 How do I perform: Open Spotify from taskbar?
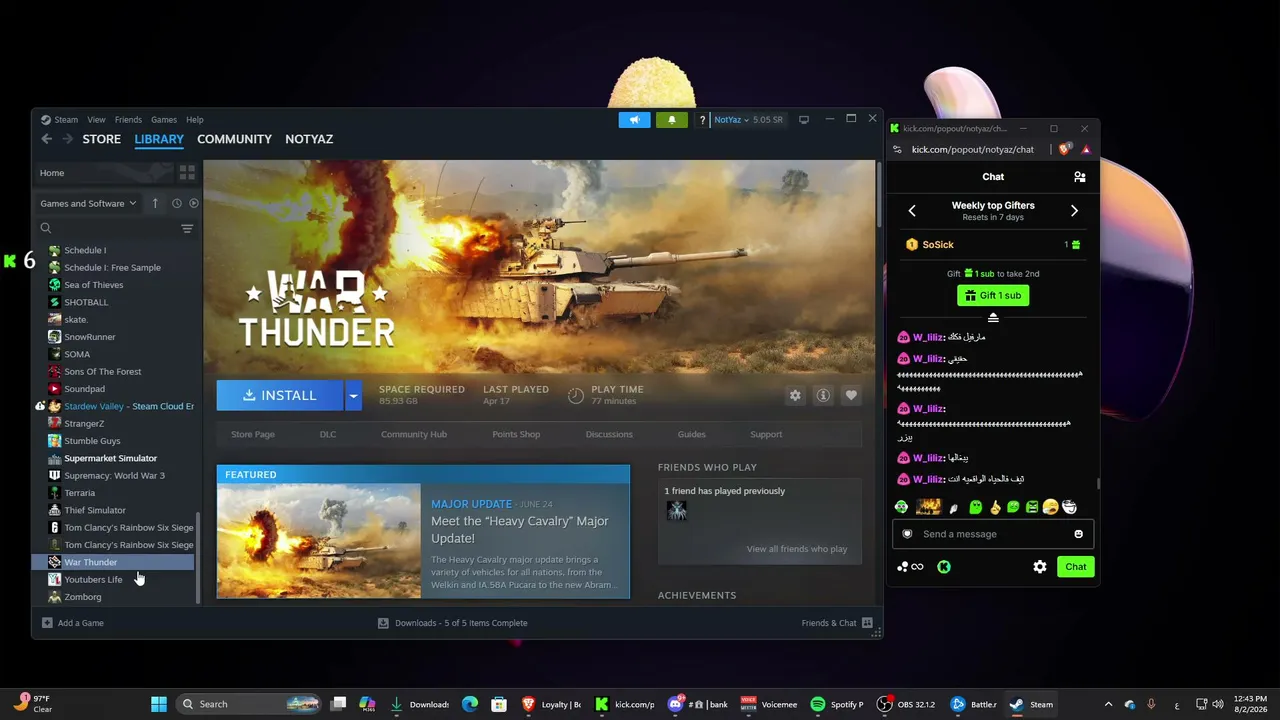click(838, 704)
